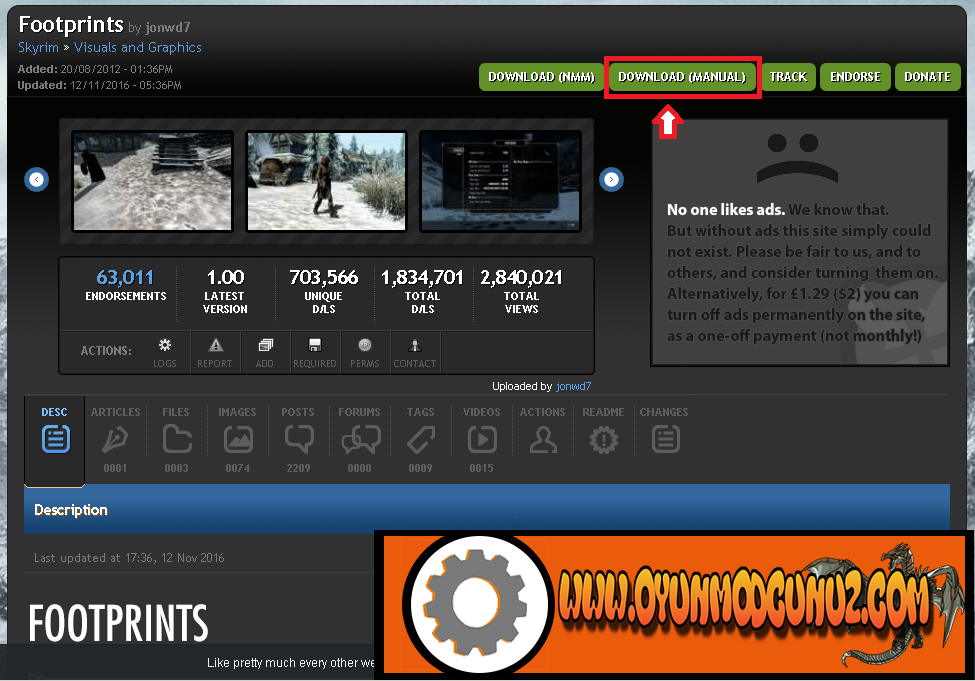Screen dimensions: 975x681
Task: Select the DESC tab
Action: tap(55, 440)
